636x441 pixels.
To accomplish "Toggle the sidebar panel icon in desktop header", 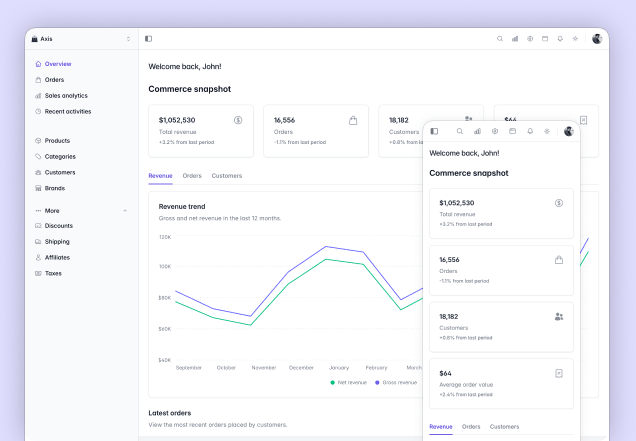I will tap(148, 39).
